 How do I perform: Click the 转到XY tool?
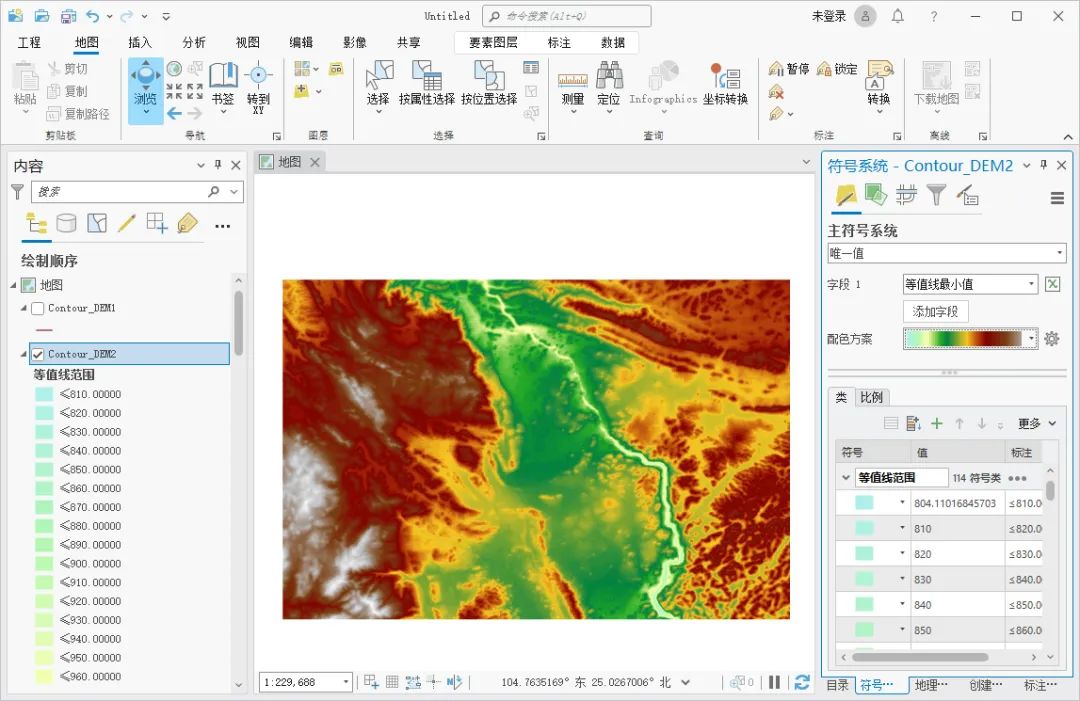(258, 87)
